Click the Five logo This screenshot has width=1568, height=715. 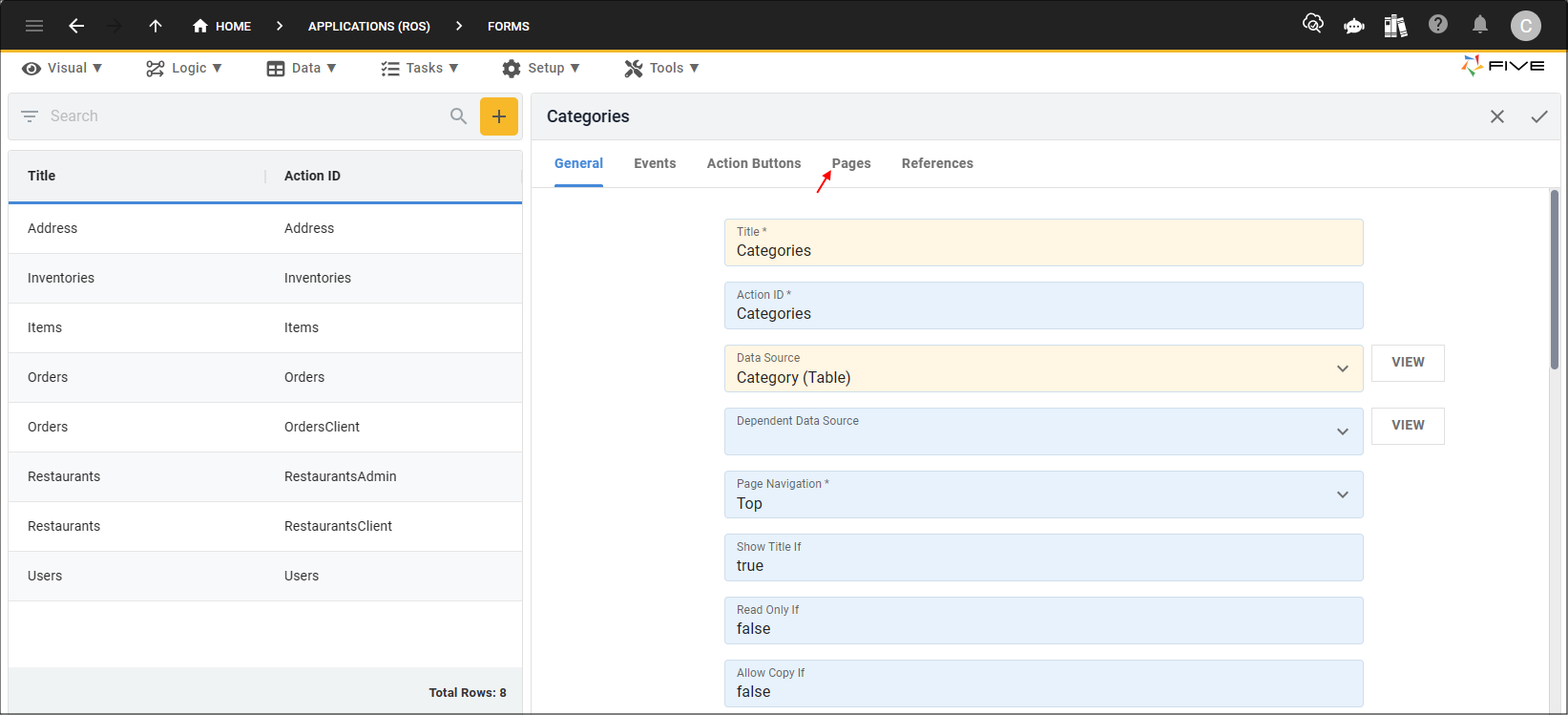point(1503,66)
